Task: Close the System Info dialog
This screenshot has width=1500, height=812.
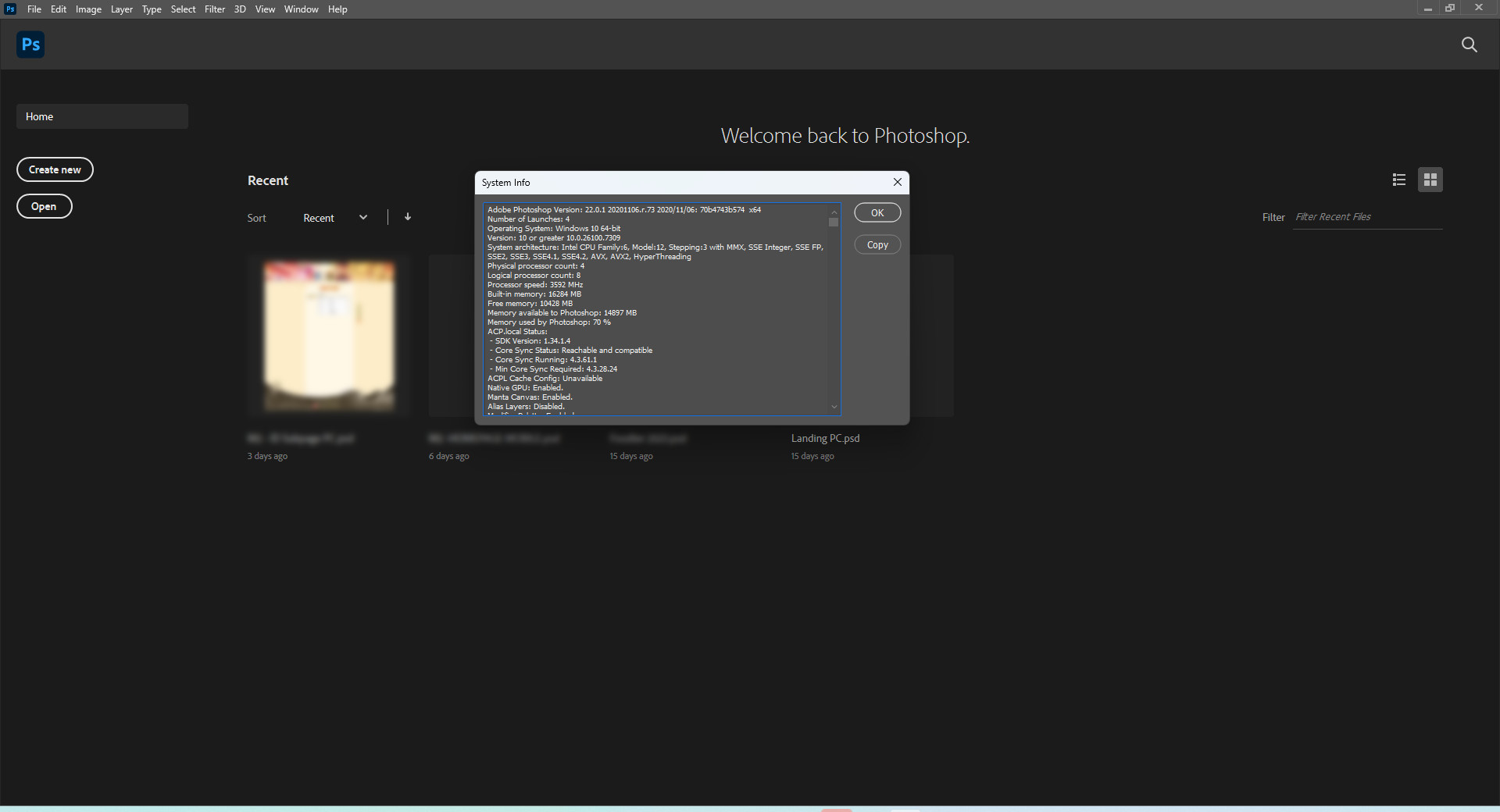Action: [x=898, y=182]
